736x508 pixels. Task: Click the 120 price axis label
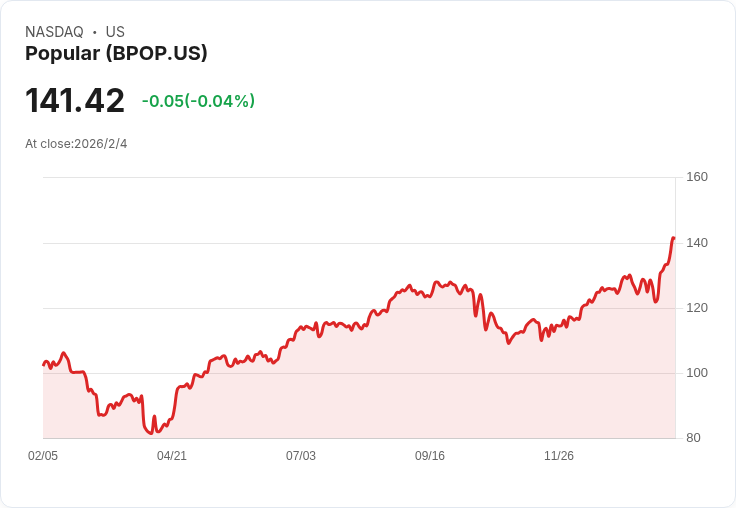pos(697,308)
